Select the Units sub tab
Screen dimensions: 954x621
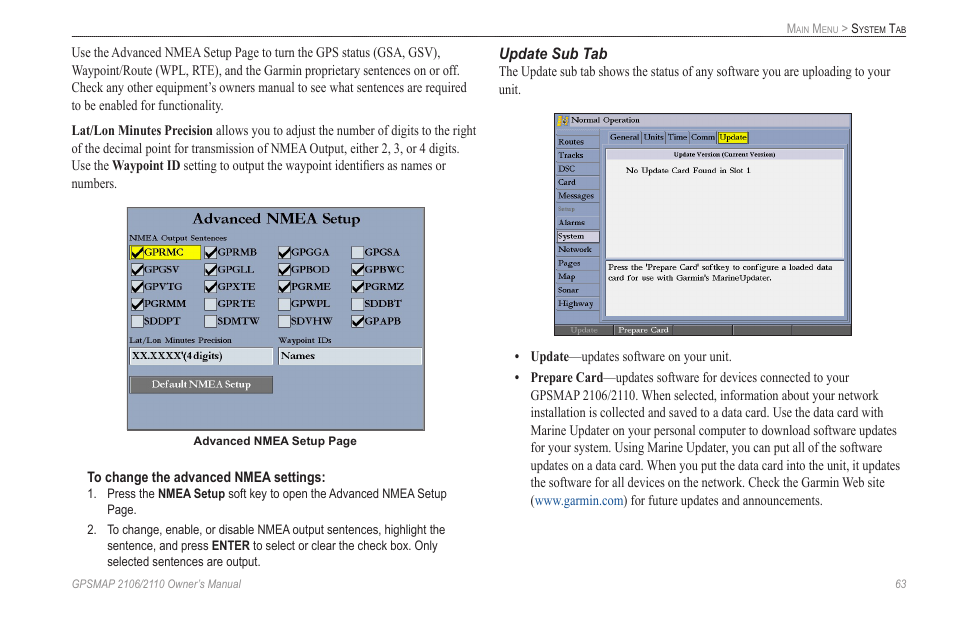[x=653, y=137]
